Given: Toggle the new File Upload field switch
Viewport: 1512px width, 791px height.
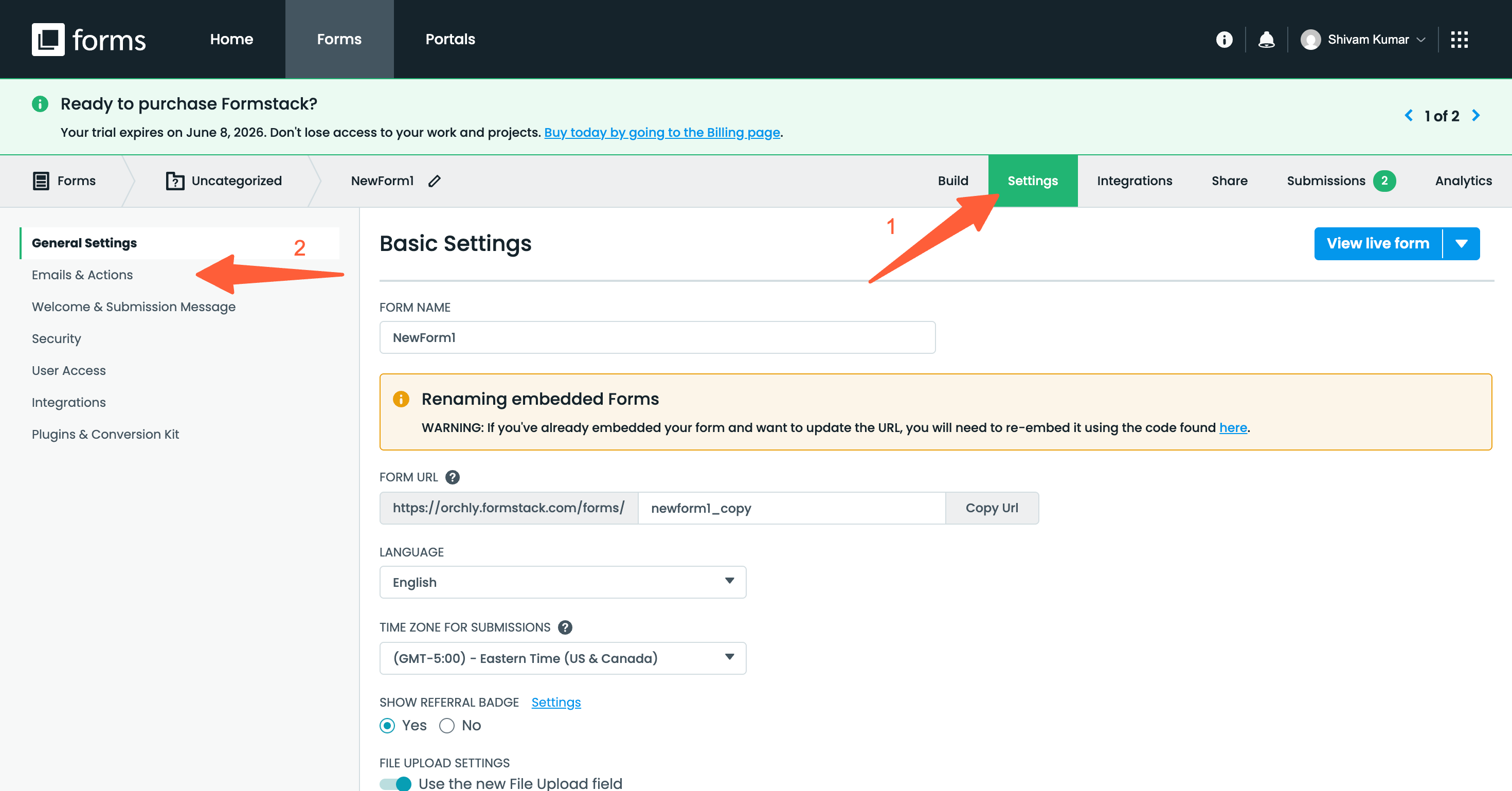Looking at the screenshot, I should click(x=395, y=783).
